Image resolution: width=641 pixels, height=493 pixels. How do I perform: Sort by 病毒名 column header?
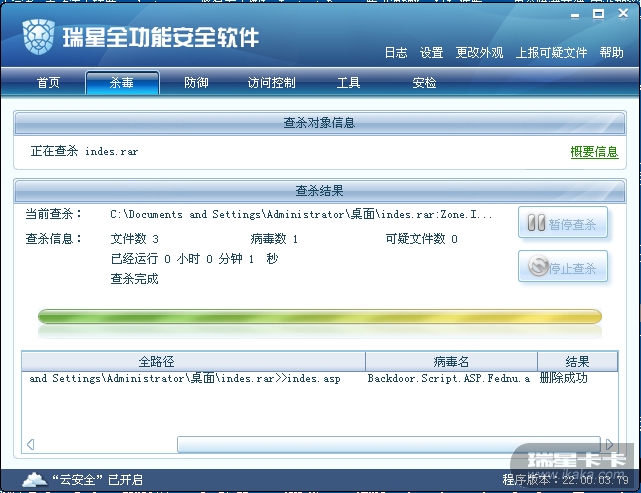coord(451,361)
